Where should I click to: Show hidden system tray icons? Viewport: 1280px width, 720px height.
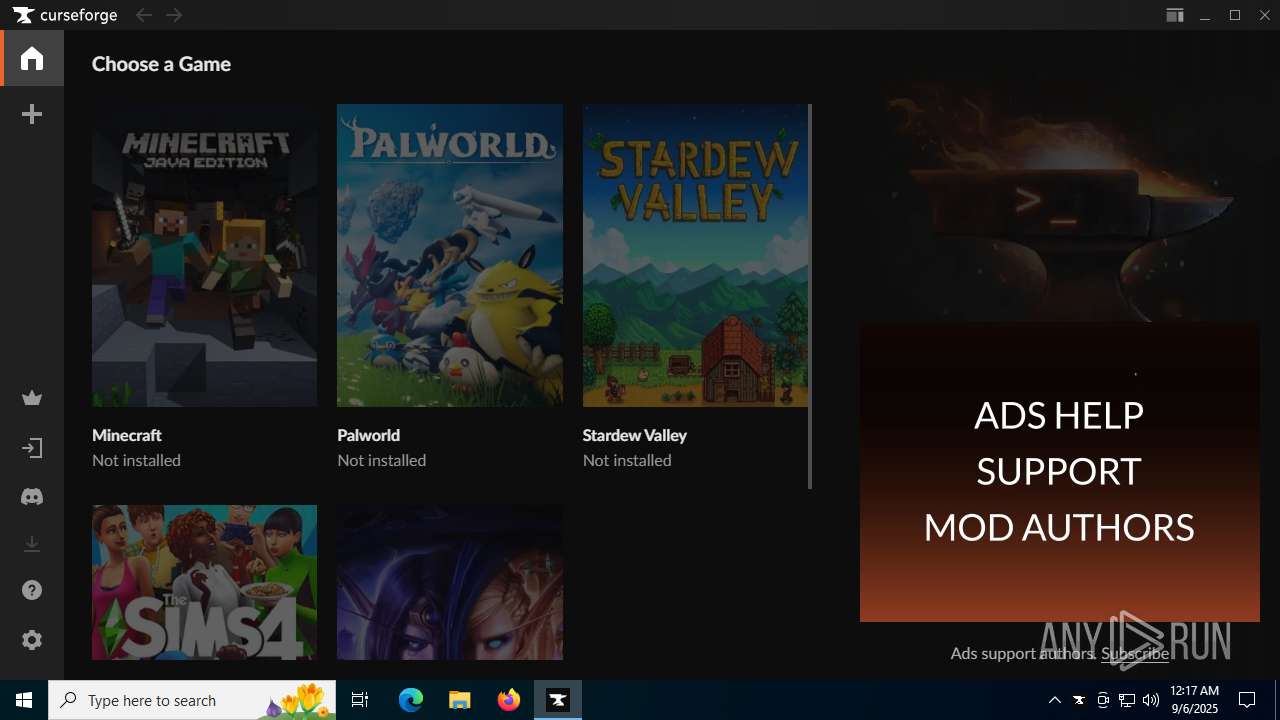[x=1055, y=700]
